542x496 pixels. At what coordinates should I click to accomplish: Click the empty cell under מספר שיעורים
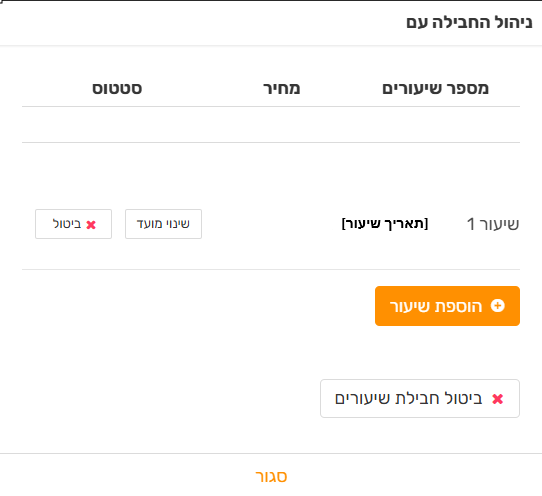[x=436, y=124]
